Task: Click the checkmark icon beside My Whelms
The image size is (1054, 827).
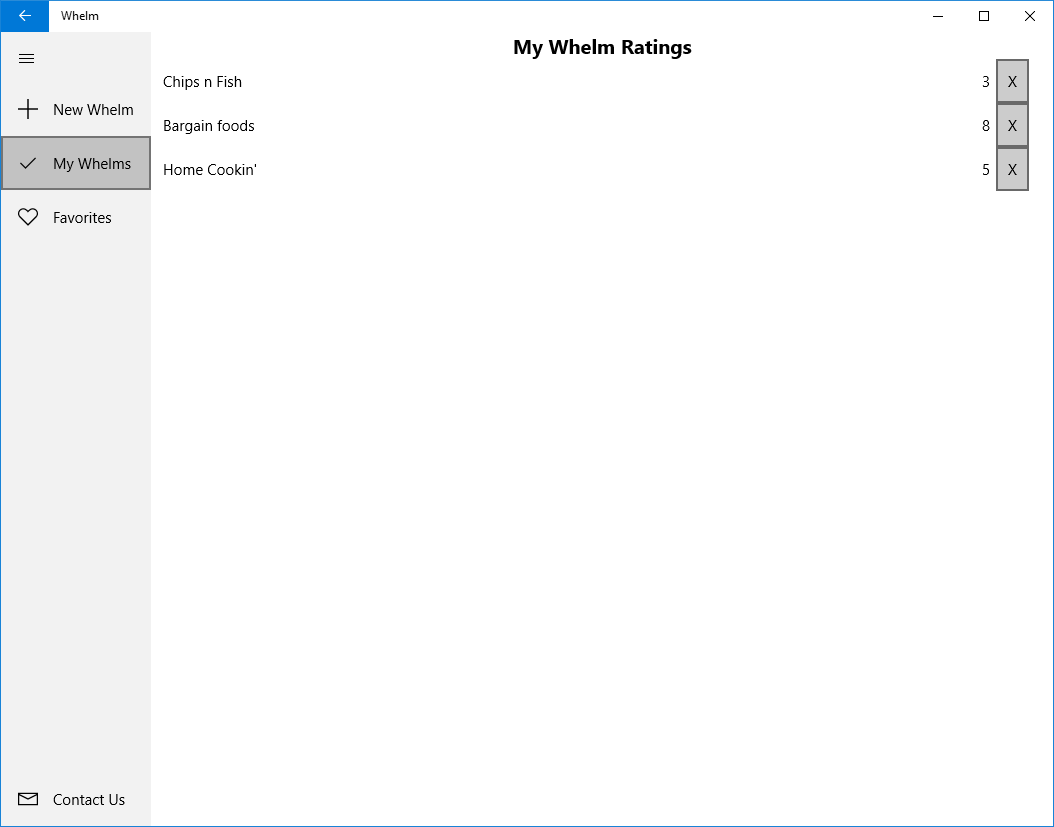Action: click(28, 163)
